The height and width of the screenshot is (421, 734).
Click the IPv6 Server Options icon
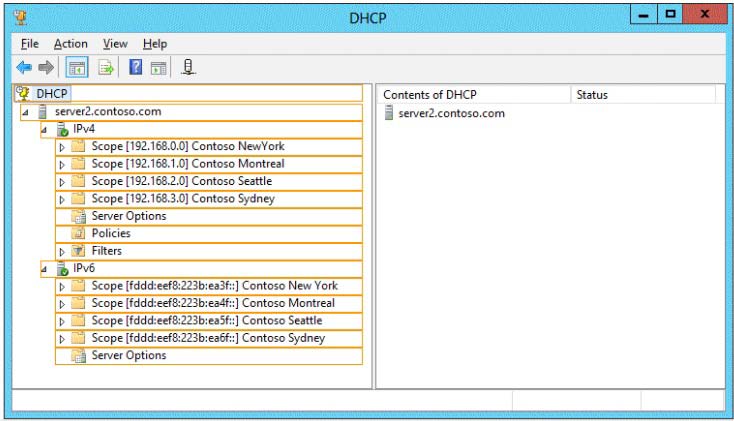point(79,355)
